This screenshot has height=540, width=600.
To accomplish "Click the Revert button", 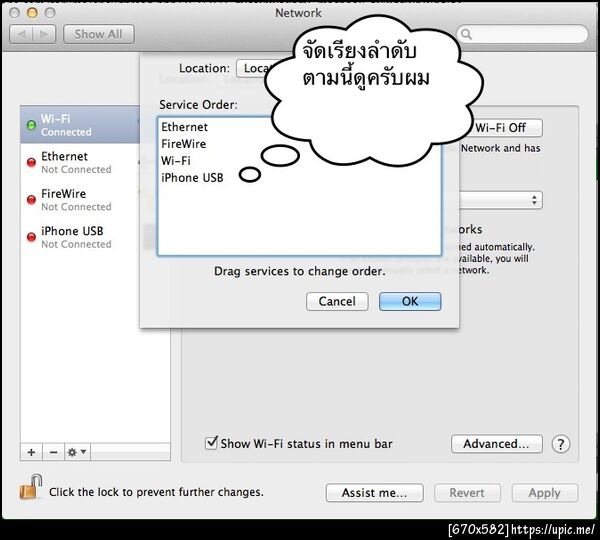I will click(467, 493).
